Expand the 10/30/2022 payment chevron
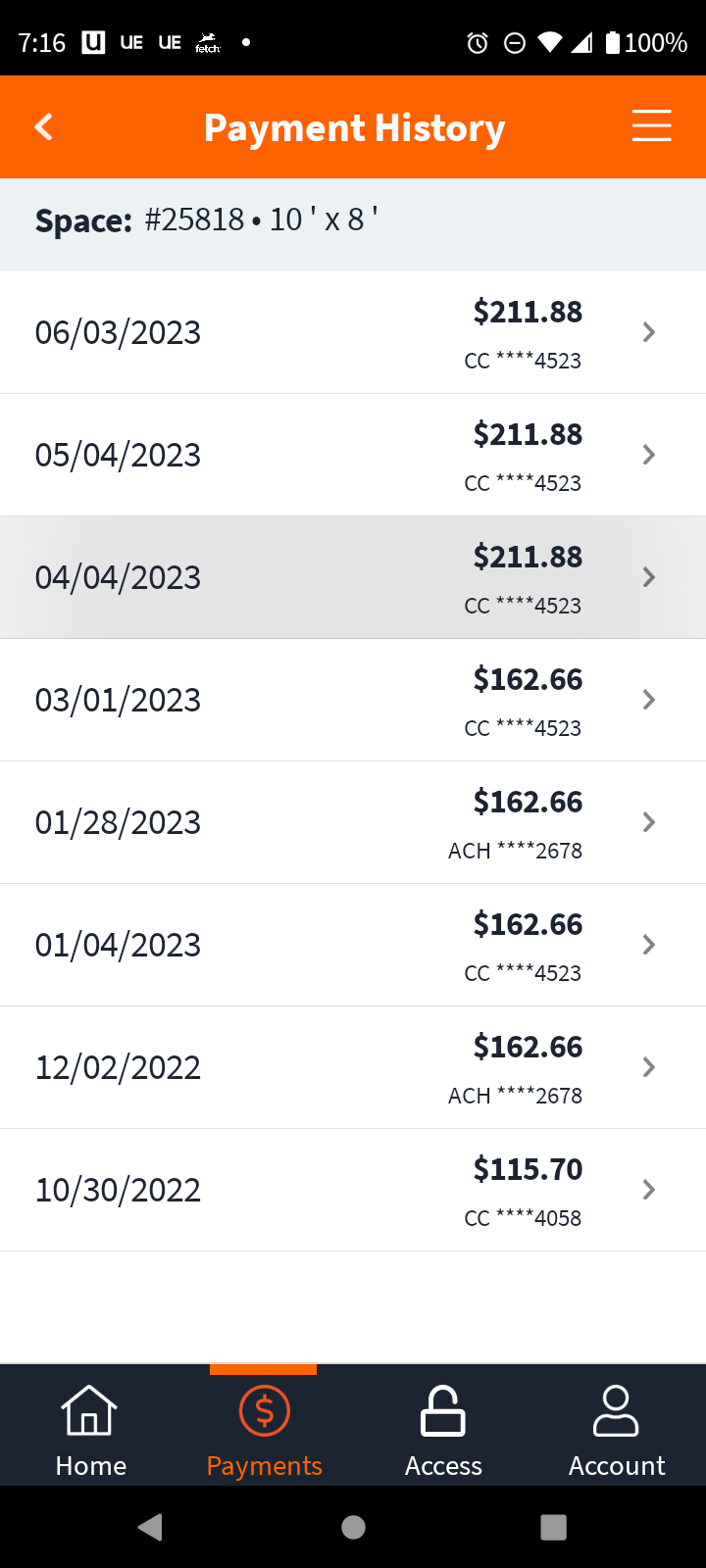The width and height of the screenshot is (706, 1568). [648, 1190]
